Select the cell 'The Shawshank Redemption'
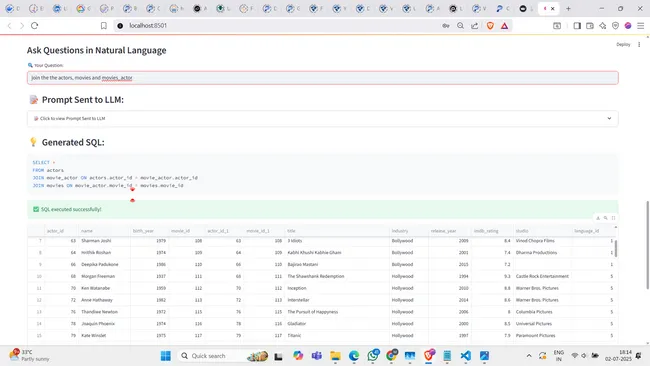Image resolution: width=650 pixels, height=366 pixels. 337,276
